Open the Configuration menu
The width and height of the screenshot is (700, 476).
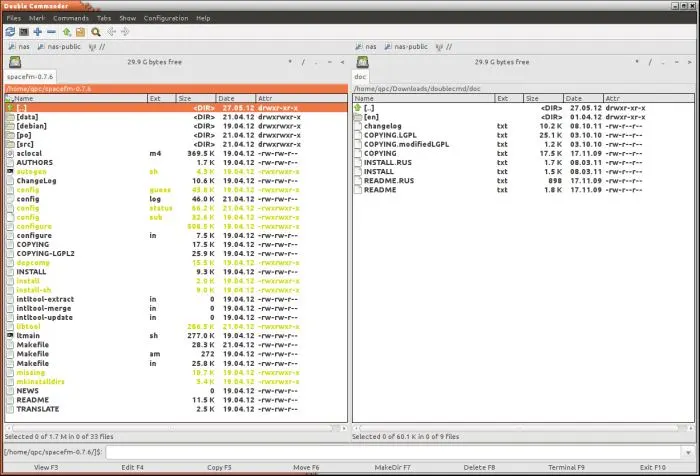[165, 18]
